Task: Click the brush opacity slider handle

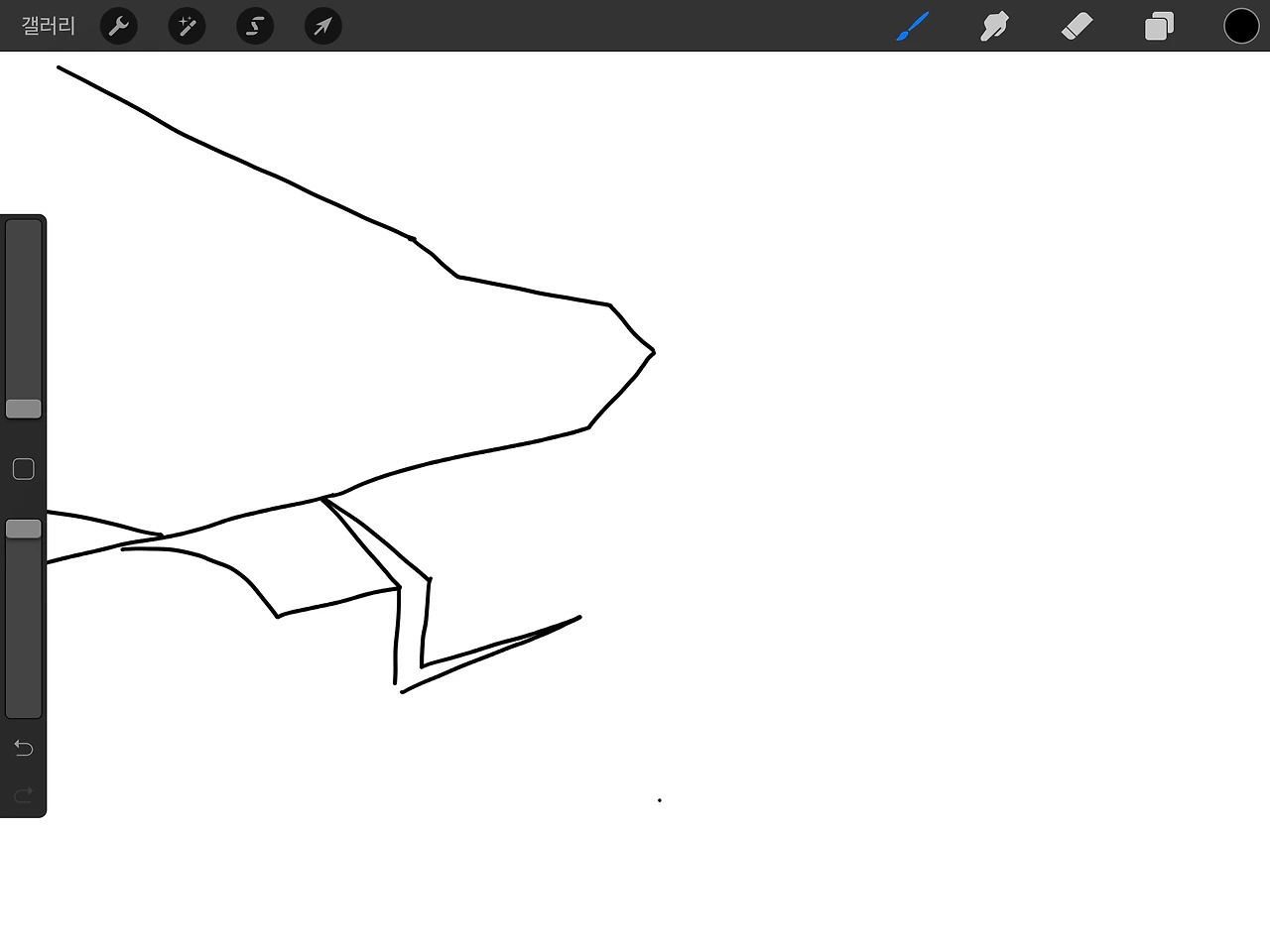Action: [x=24, y=529]
